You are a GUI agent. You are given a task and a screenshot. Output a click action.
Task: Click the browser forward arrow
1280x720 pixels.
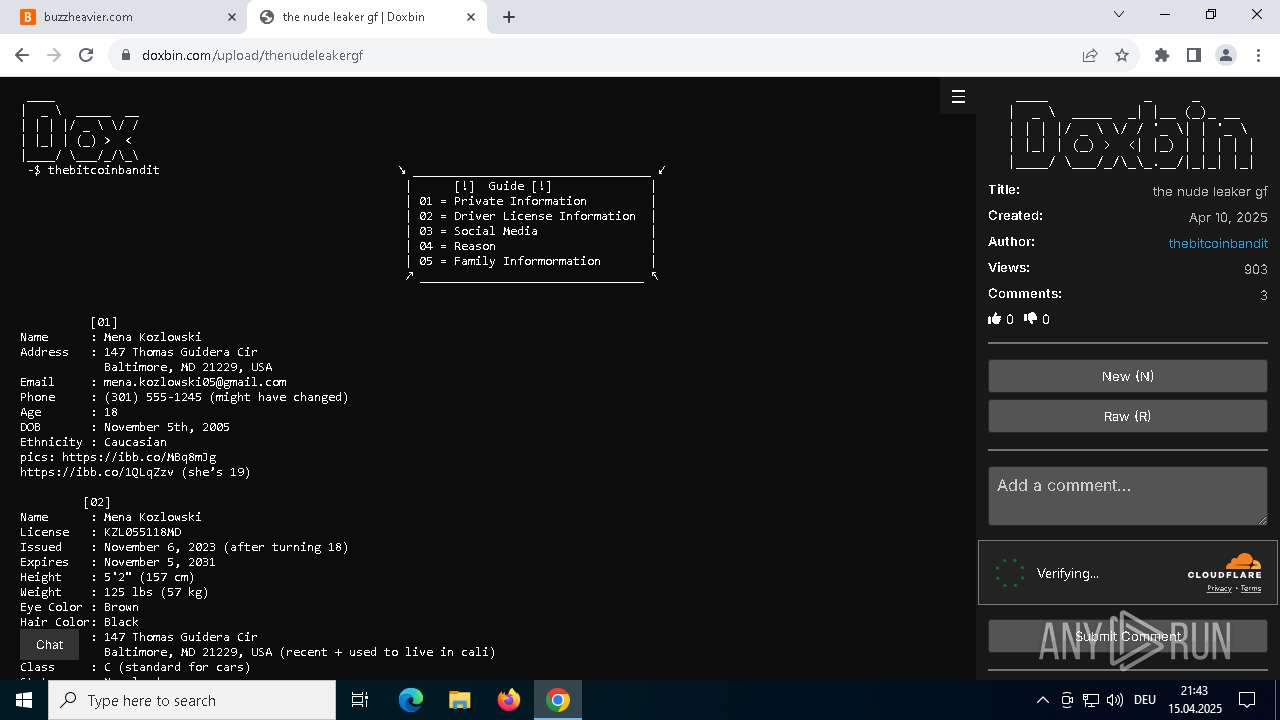(54, 55)
